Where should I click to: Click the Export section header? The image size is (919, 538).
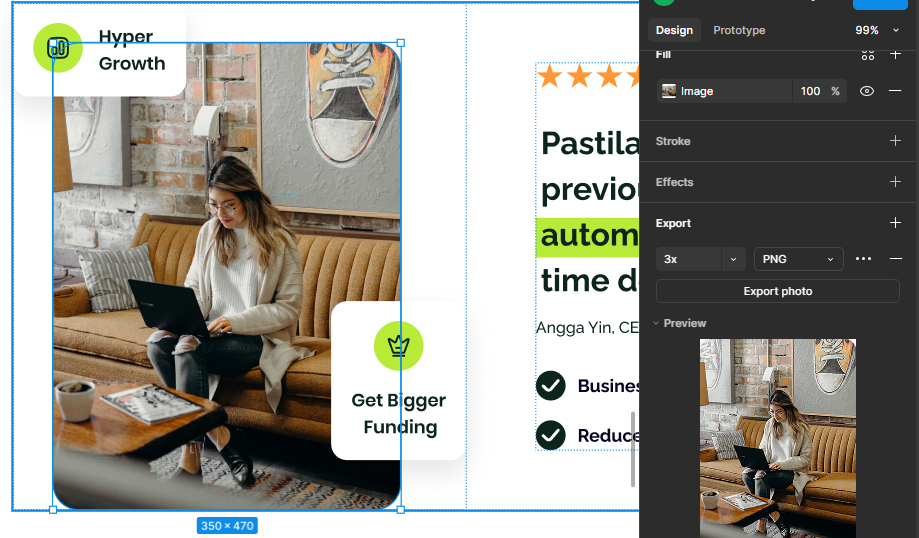(x=673, y=223)
